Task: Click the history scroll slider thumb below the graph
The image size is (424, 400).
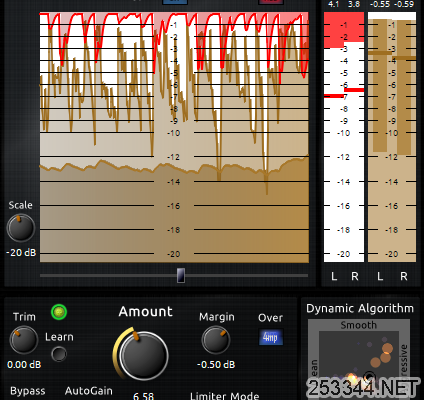Action: pos(181,275)
